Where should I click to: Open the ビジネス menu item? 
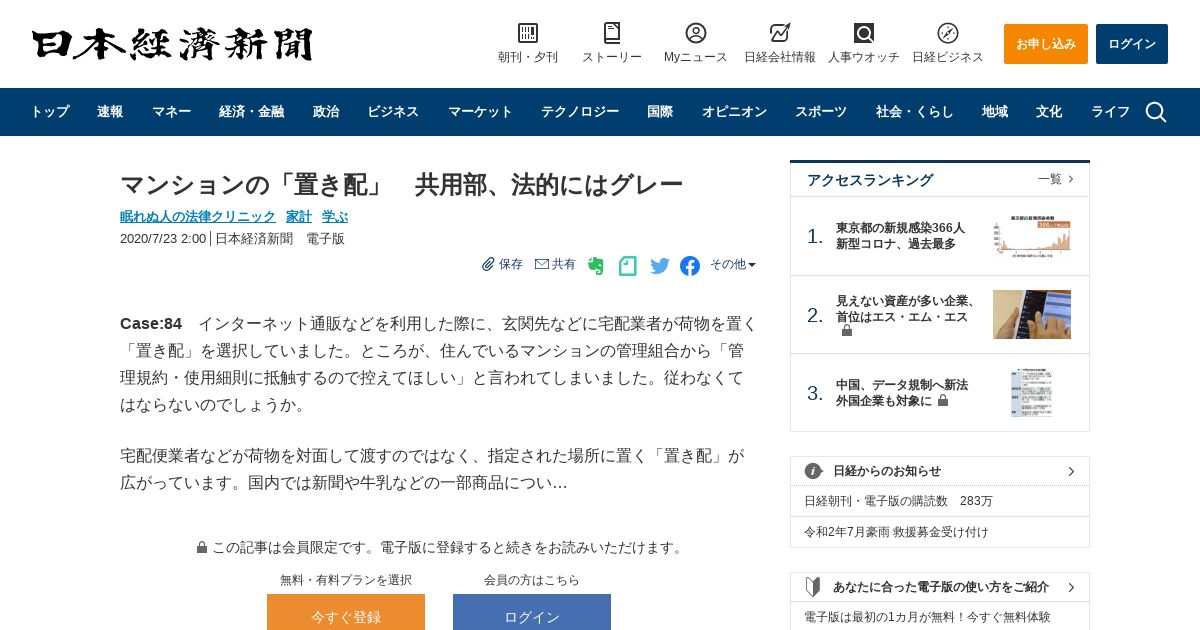(393, 112)
